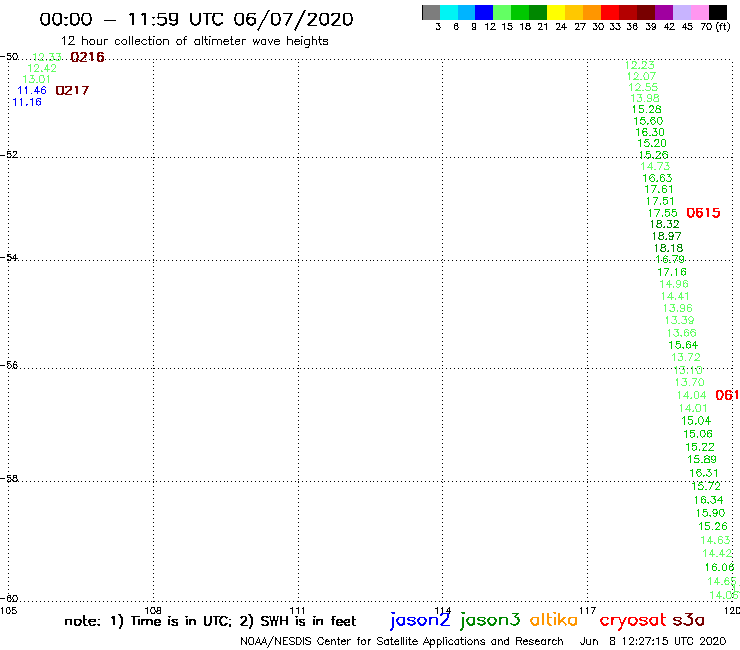Click the 16.34 wave height value

708,500
